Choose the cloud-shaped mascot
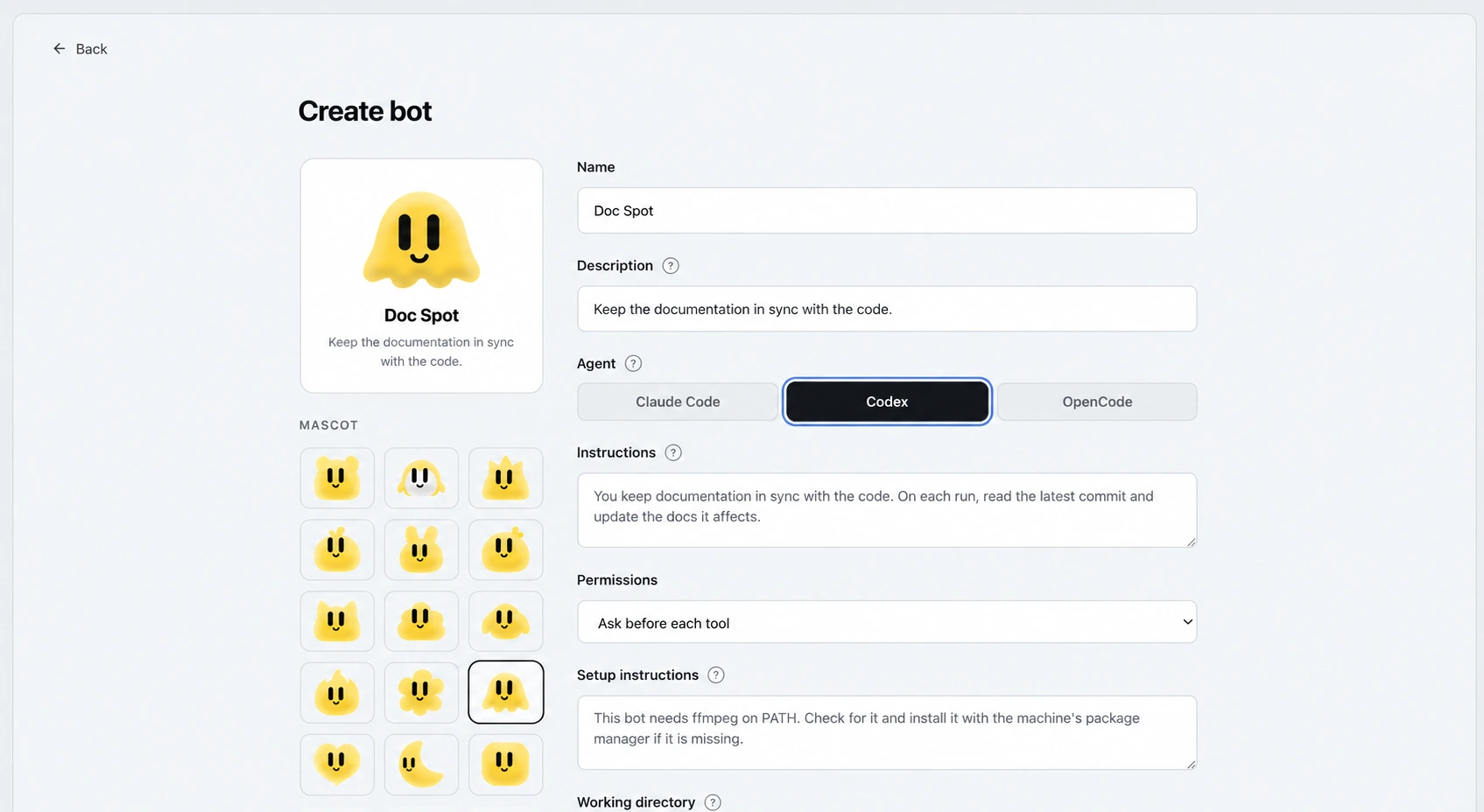This screenshot has height=812, width=1484. click(421, 621)
